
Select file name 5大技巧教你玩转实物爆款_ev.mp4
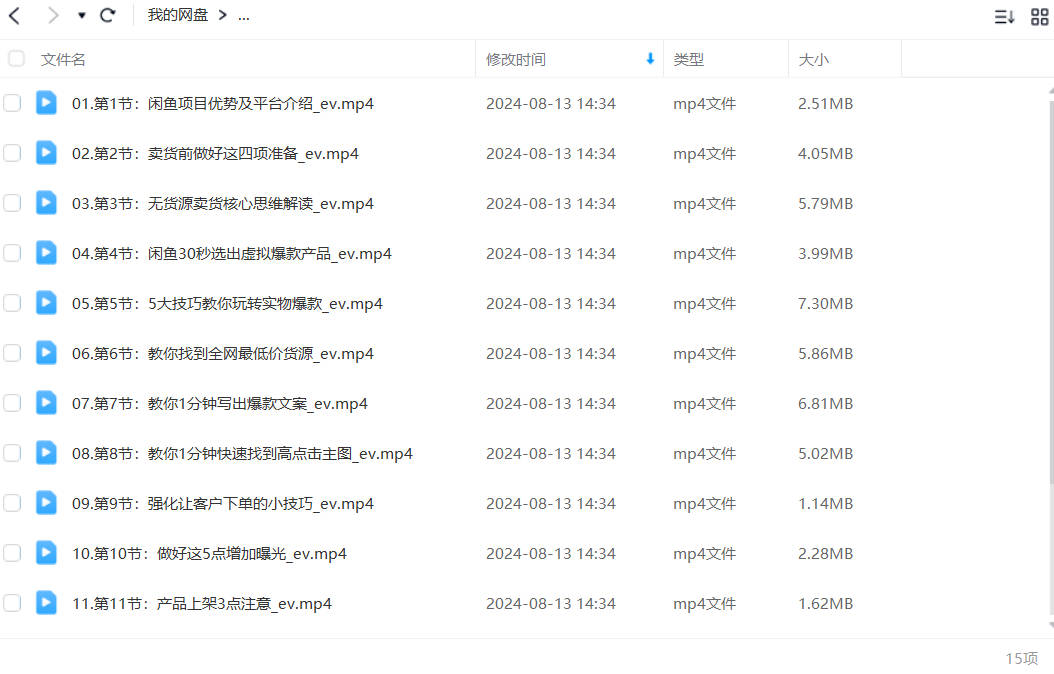(x=265, y=304)
